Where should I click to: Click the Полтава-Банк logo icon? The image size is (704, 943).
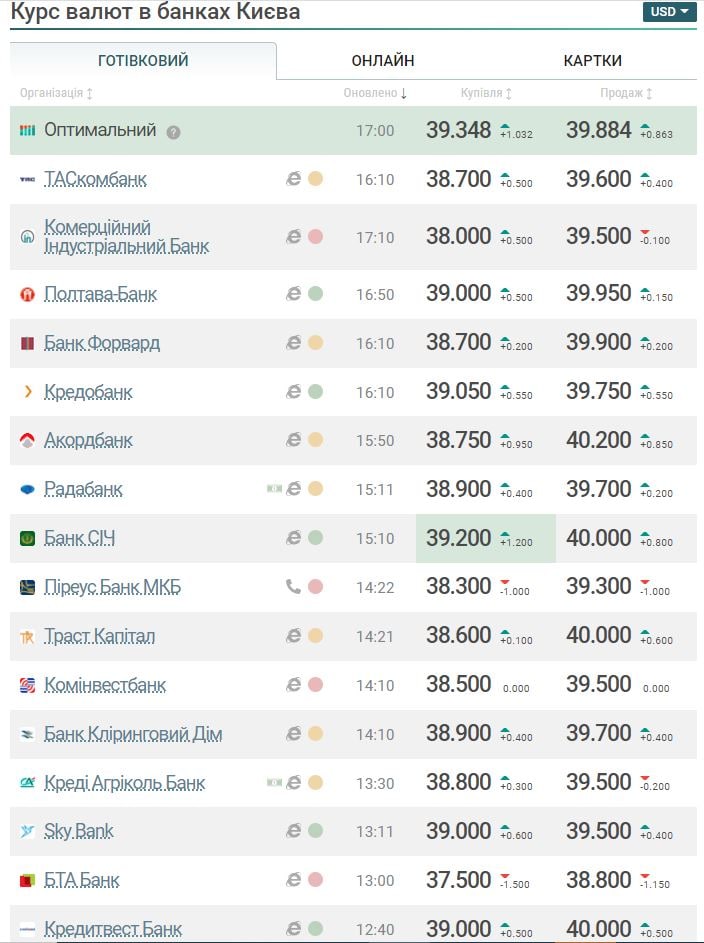(28, 294)
